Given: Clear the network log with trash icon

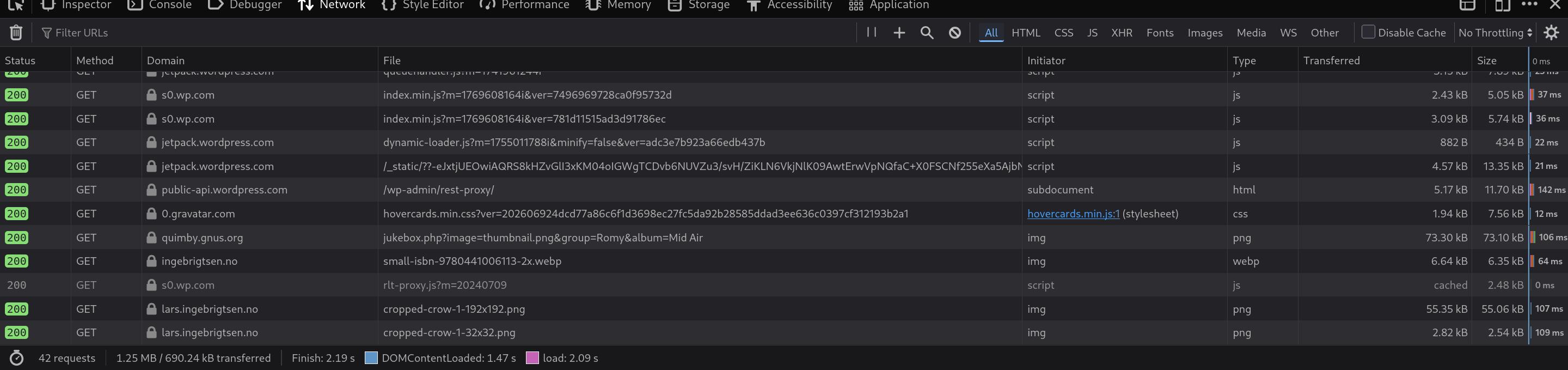Looking at the screenshot, I should coord(16,32).
